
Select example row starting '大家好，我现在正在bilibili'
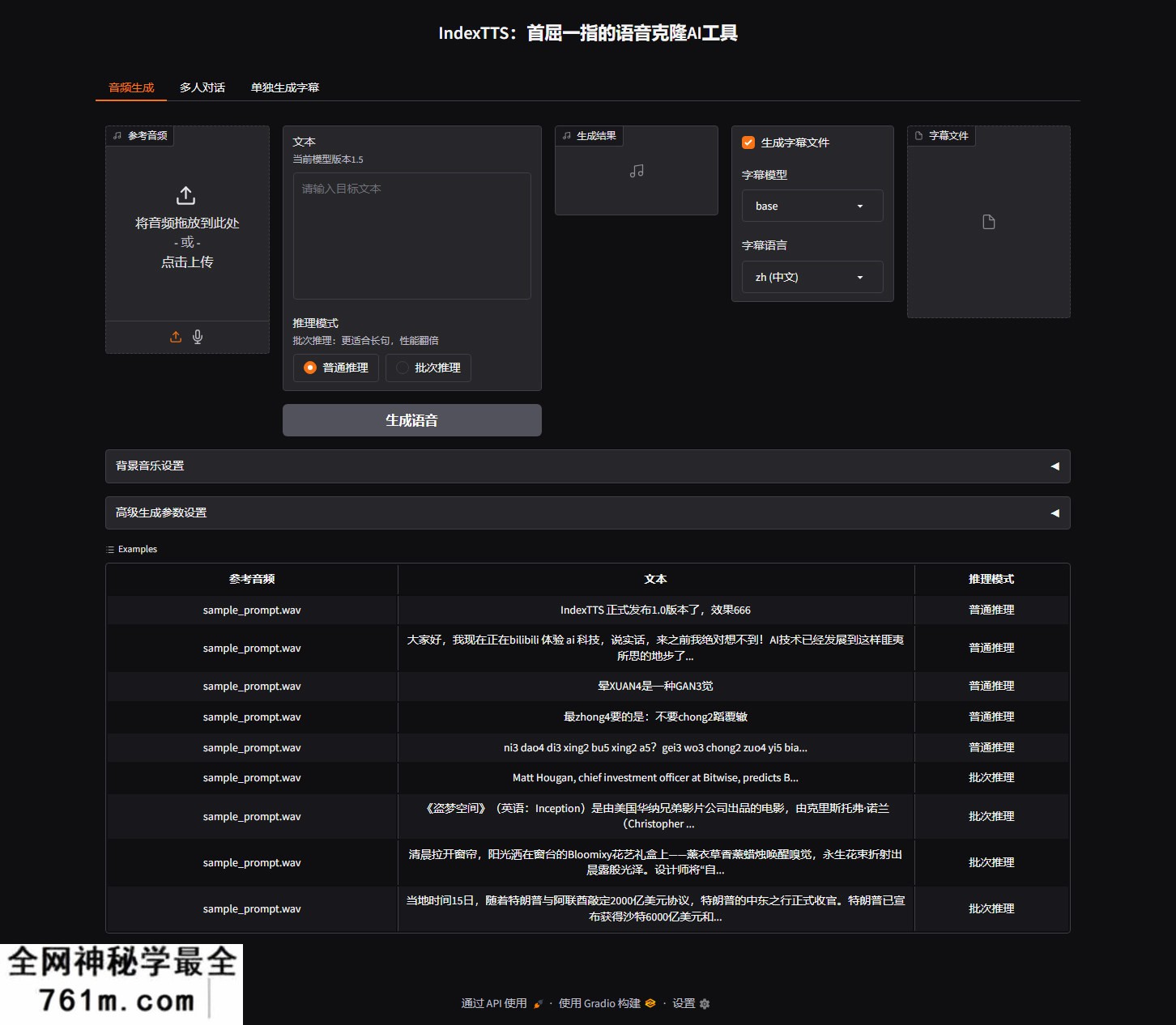588,648
